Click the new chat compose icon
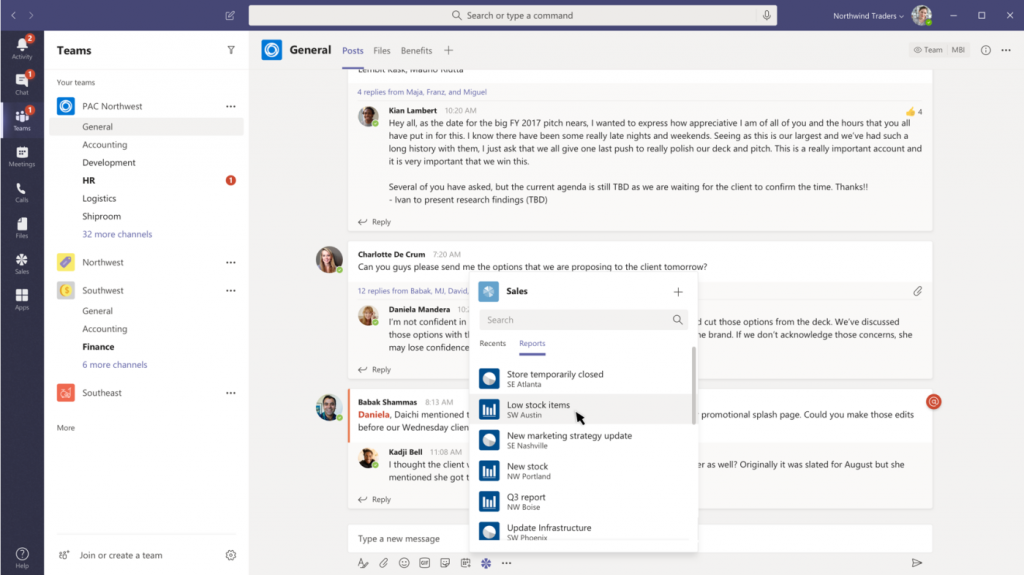The image size is (1024, 575). [x=231, y=16]
